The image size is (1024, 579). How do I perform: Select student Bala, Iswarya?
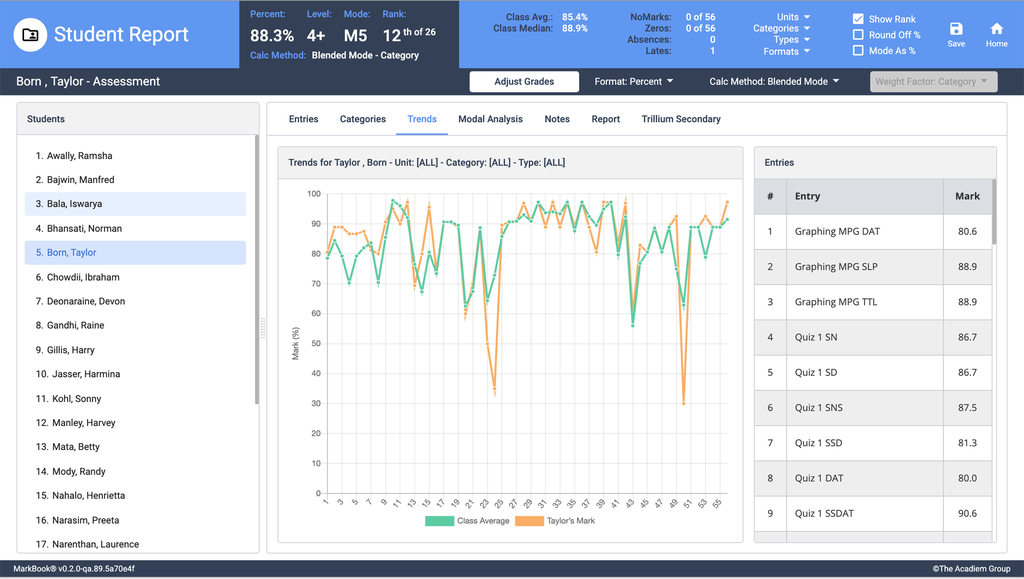[135, 204]
